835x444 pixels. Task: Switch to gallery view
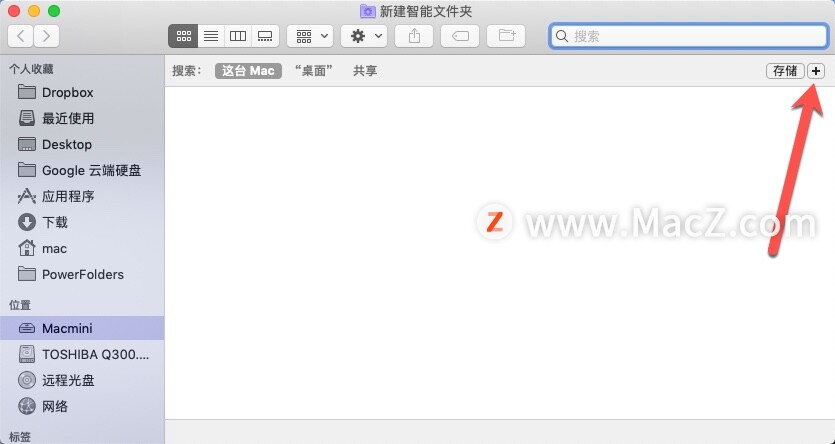coord(265,36)
